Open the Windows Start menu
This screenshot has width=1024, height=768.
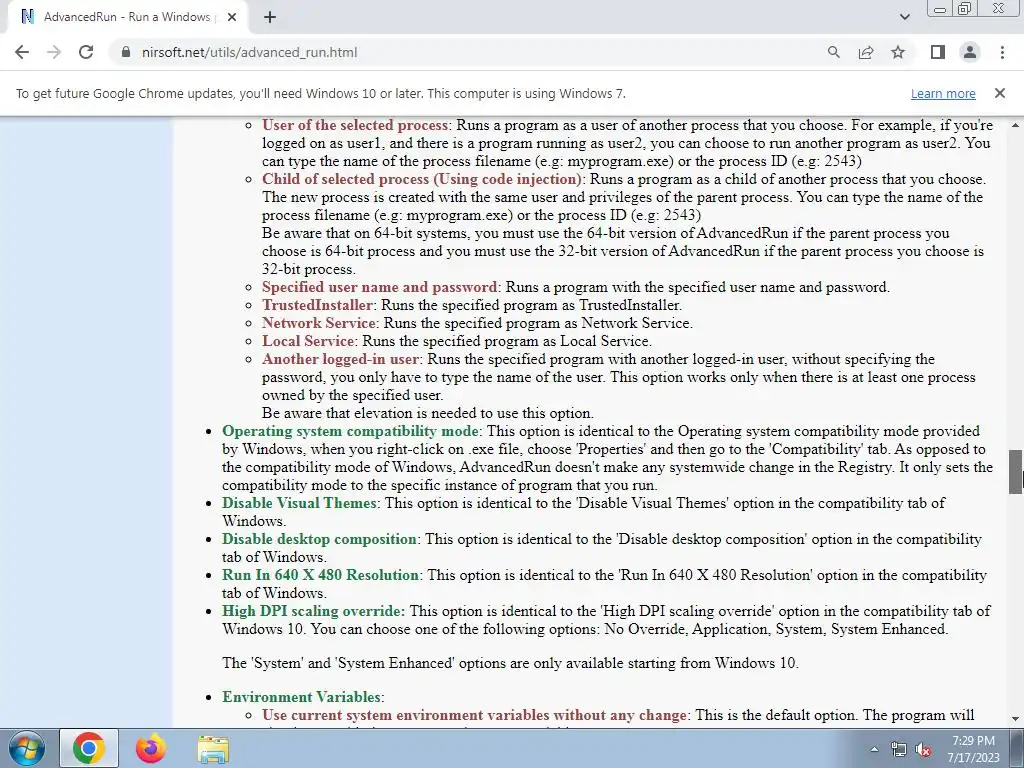click(26, 748)
